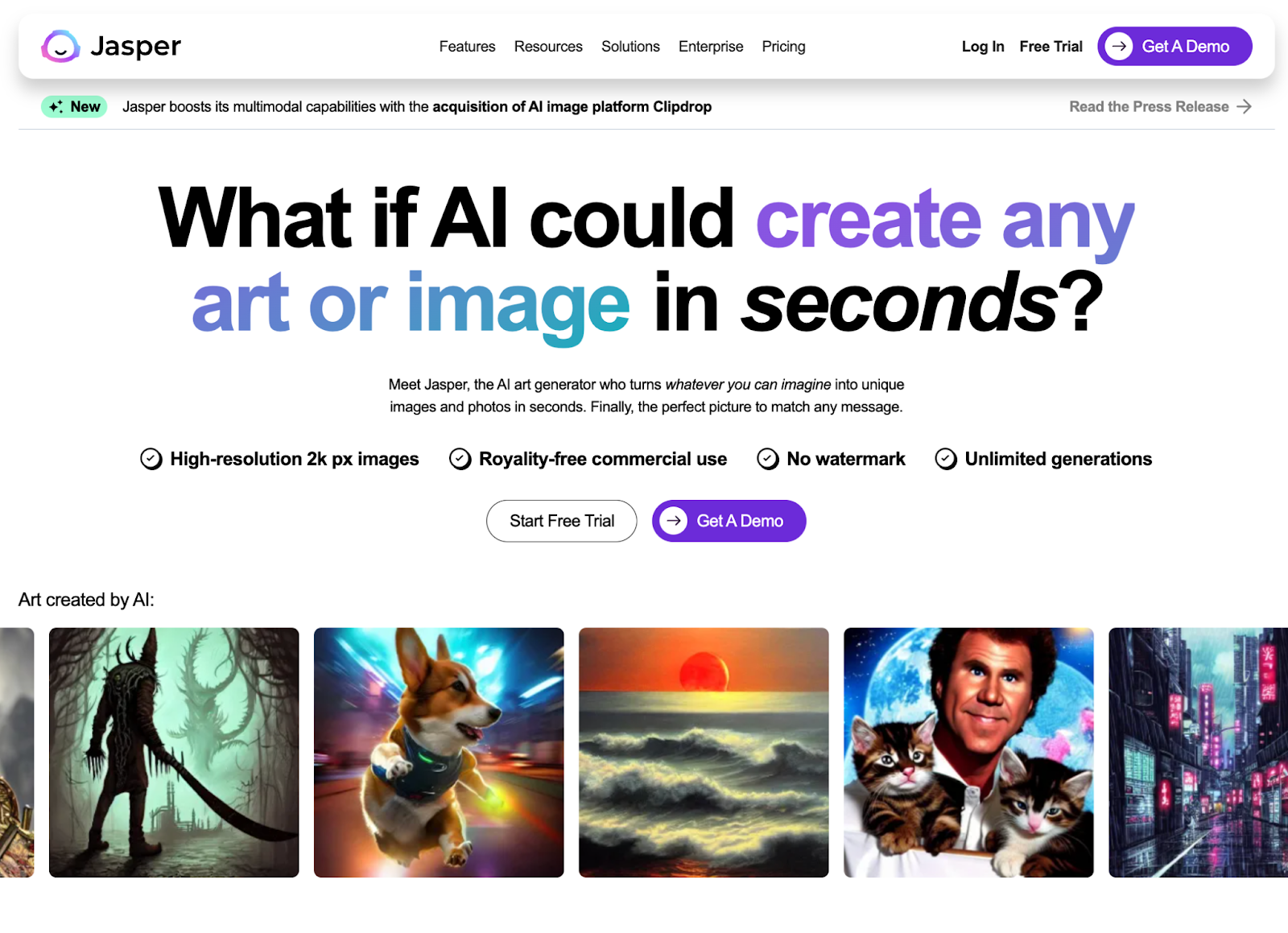Click checkmark icon beside Unlimited generations
The image size is (1288, 933).
[946, 459]
